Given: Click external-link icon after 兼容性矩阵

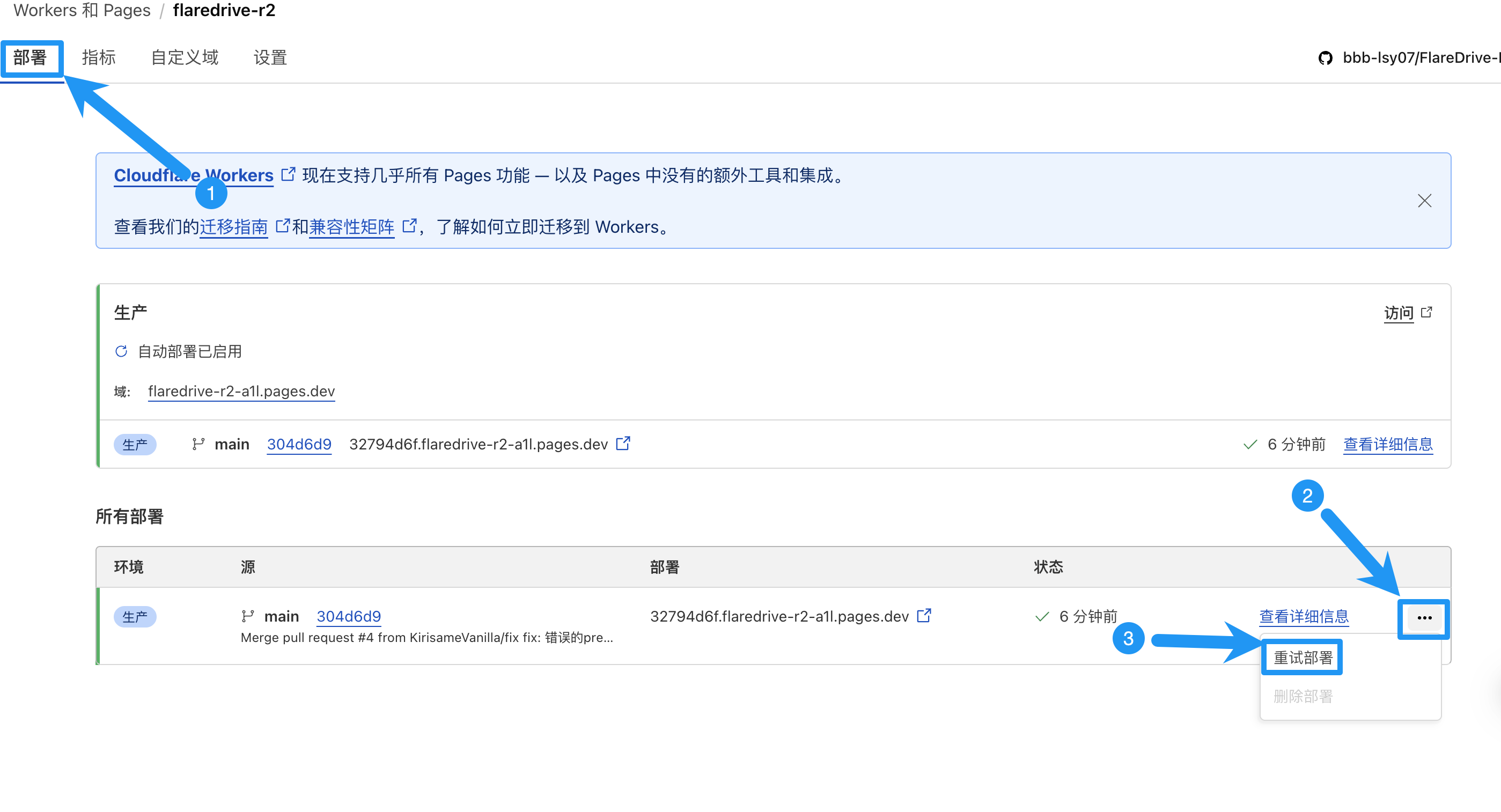Looking at the screenshot, I should tap(410, 225).
